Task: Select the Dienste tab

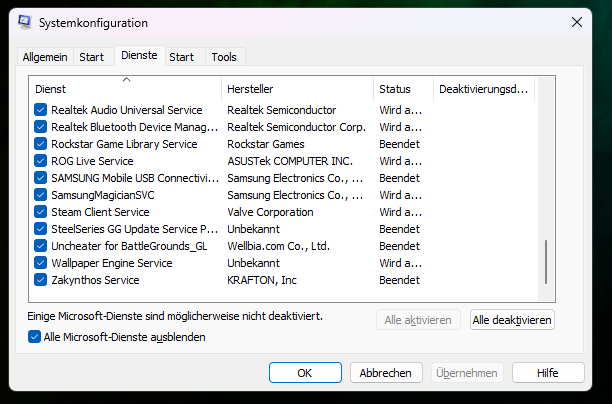Action: tap(139, 55)
